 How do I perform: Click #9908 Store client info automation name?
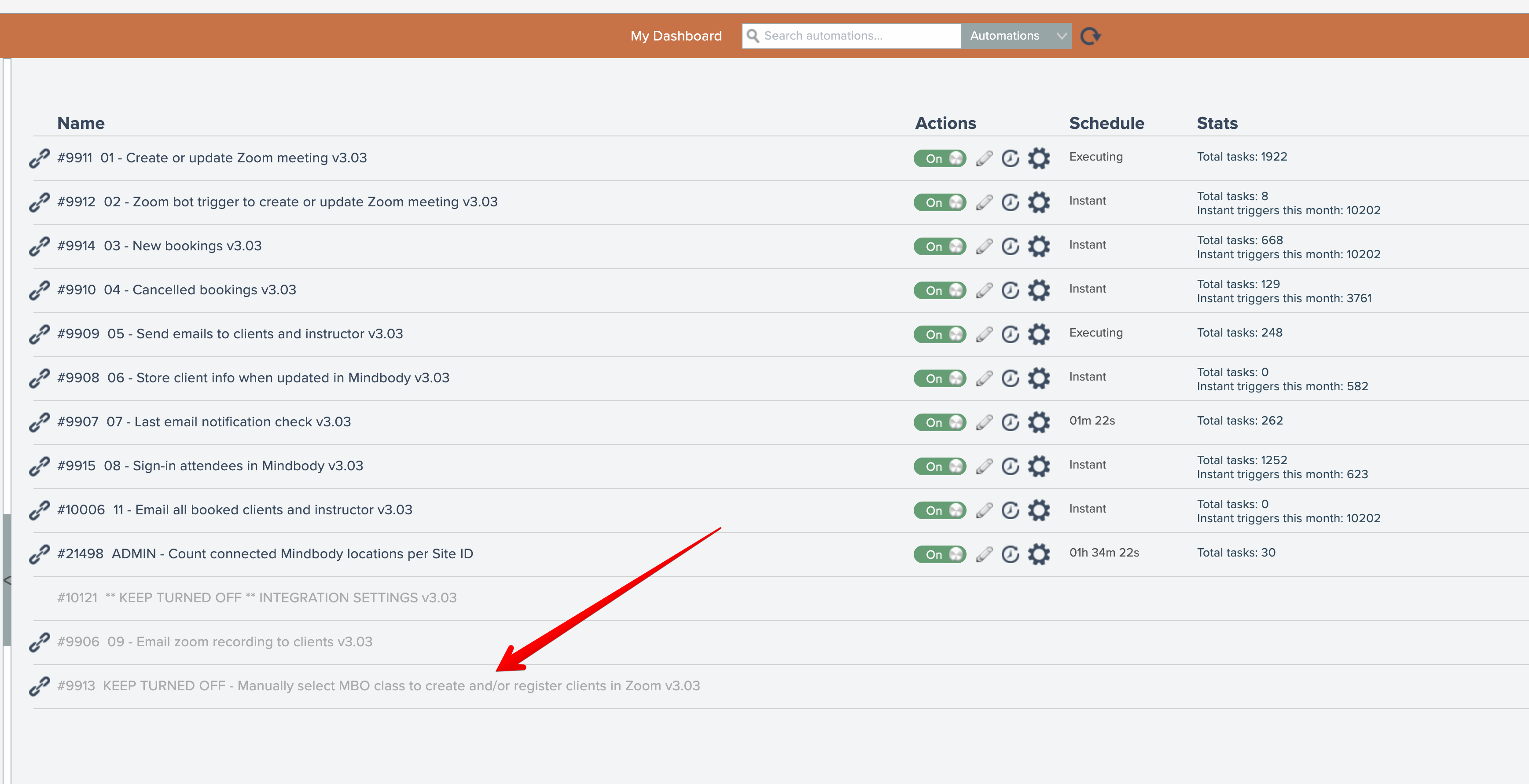click(x=253, y=378)
